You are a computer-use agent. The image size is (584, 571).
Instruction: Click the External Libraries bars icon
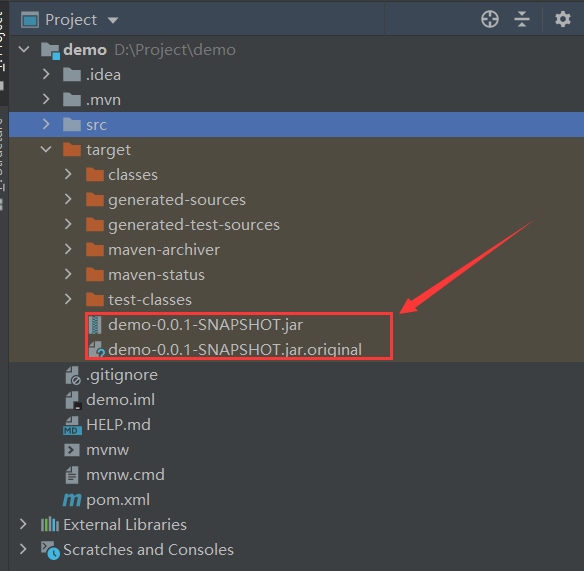tap(50, 524)
